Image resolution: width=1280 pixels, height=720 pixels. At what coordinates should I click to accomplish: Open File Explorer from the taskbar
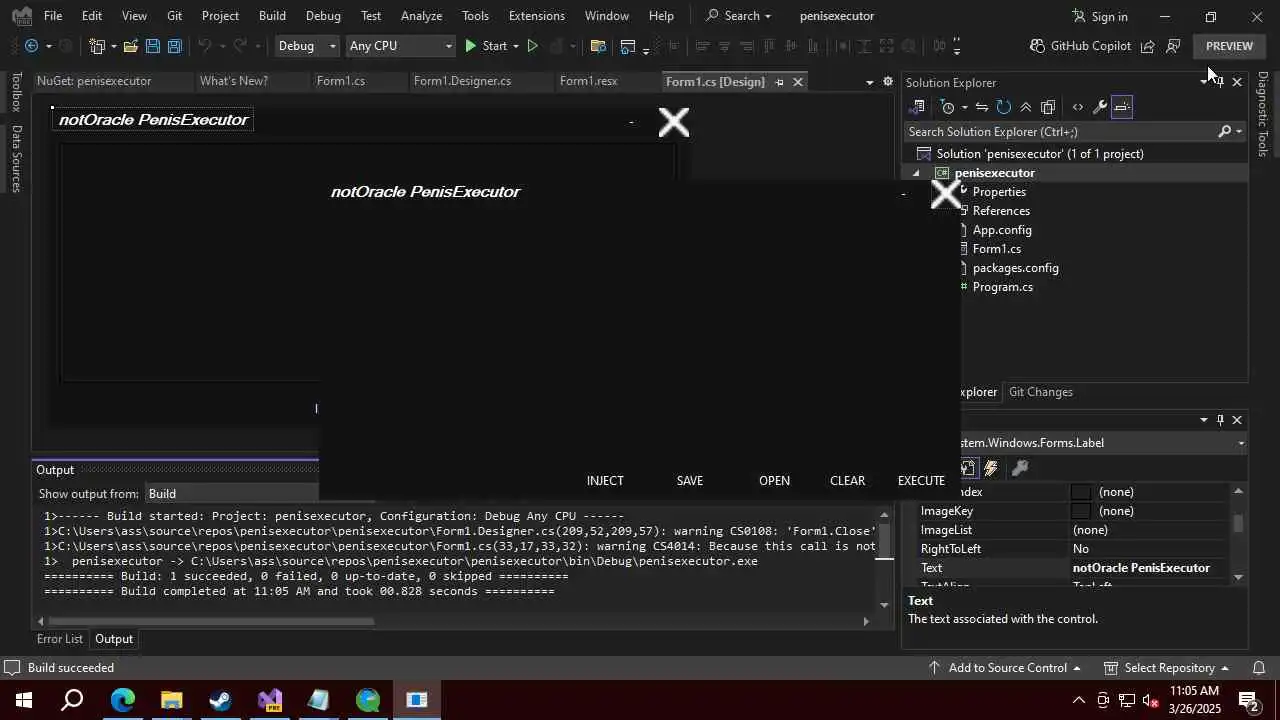point(171,700)
